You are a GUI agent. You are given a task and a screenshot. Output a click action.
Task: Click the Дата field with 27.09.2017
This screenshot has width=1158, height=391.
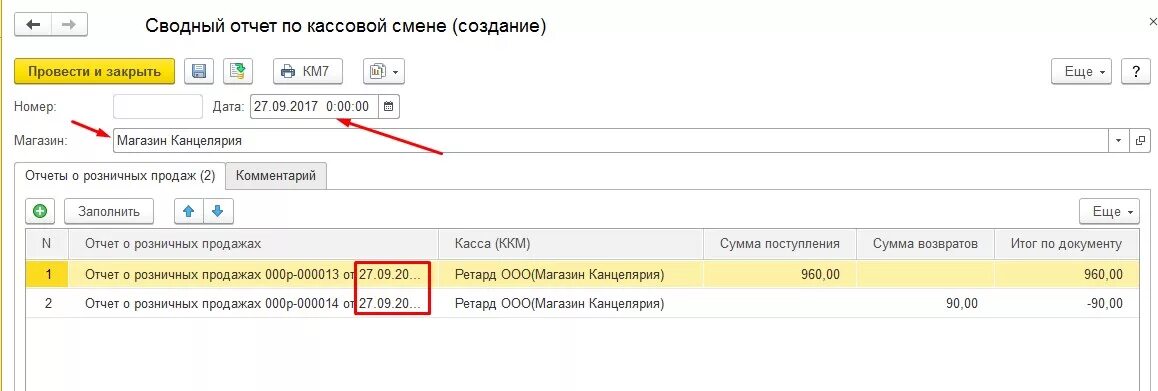(x=314, y=106)
